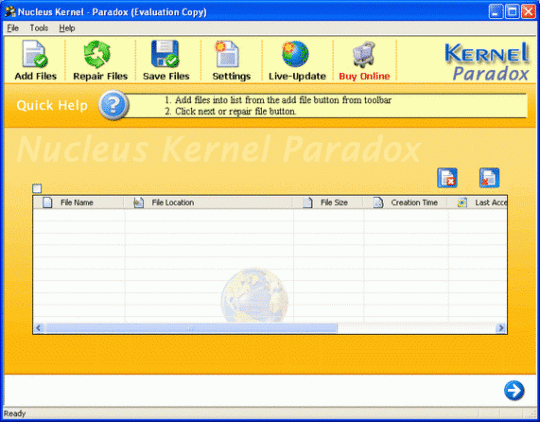Open the Help menu
Viewport: 540px width, 422px height.
pyautogui.click(x=67, y=28)
